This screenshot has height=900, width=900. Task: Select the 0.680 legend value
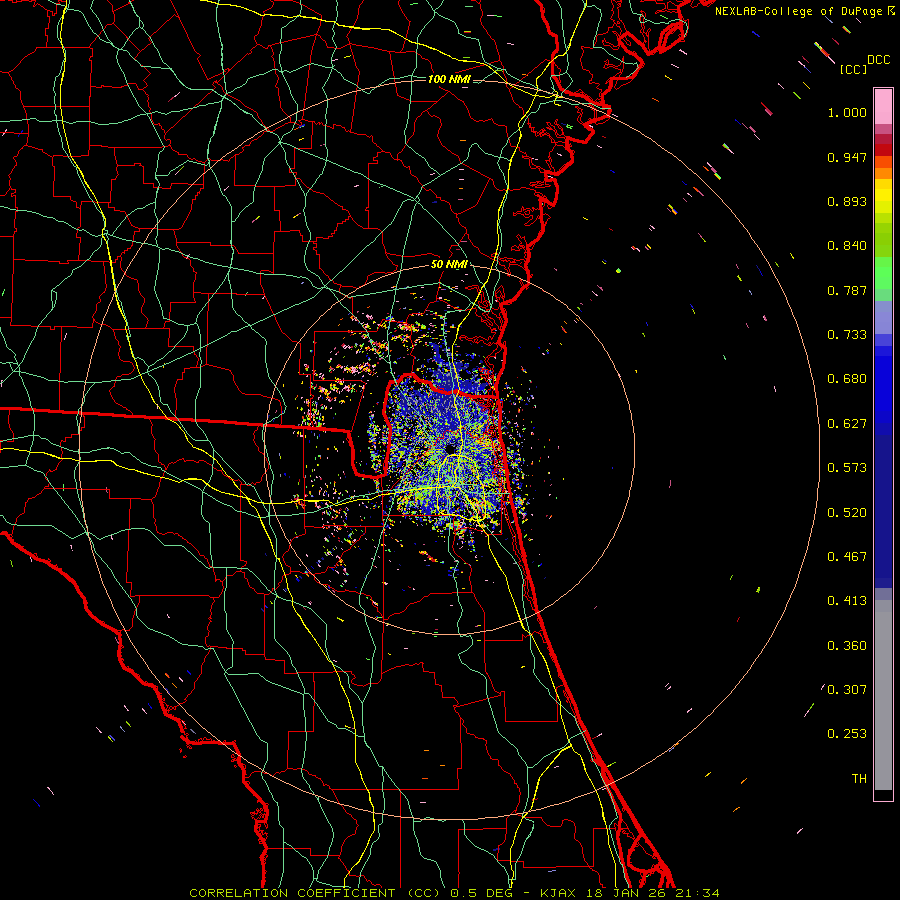[847, 379]
